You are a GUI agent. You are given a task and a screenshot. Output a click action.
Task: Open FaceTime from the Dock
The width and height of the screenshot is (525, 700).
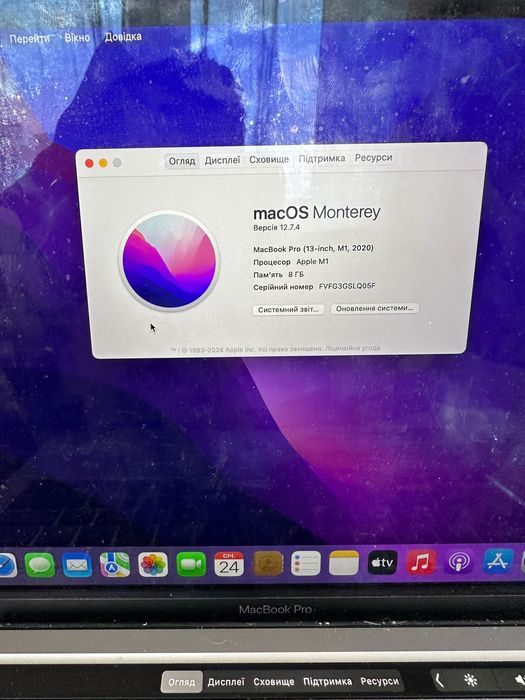191,564
